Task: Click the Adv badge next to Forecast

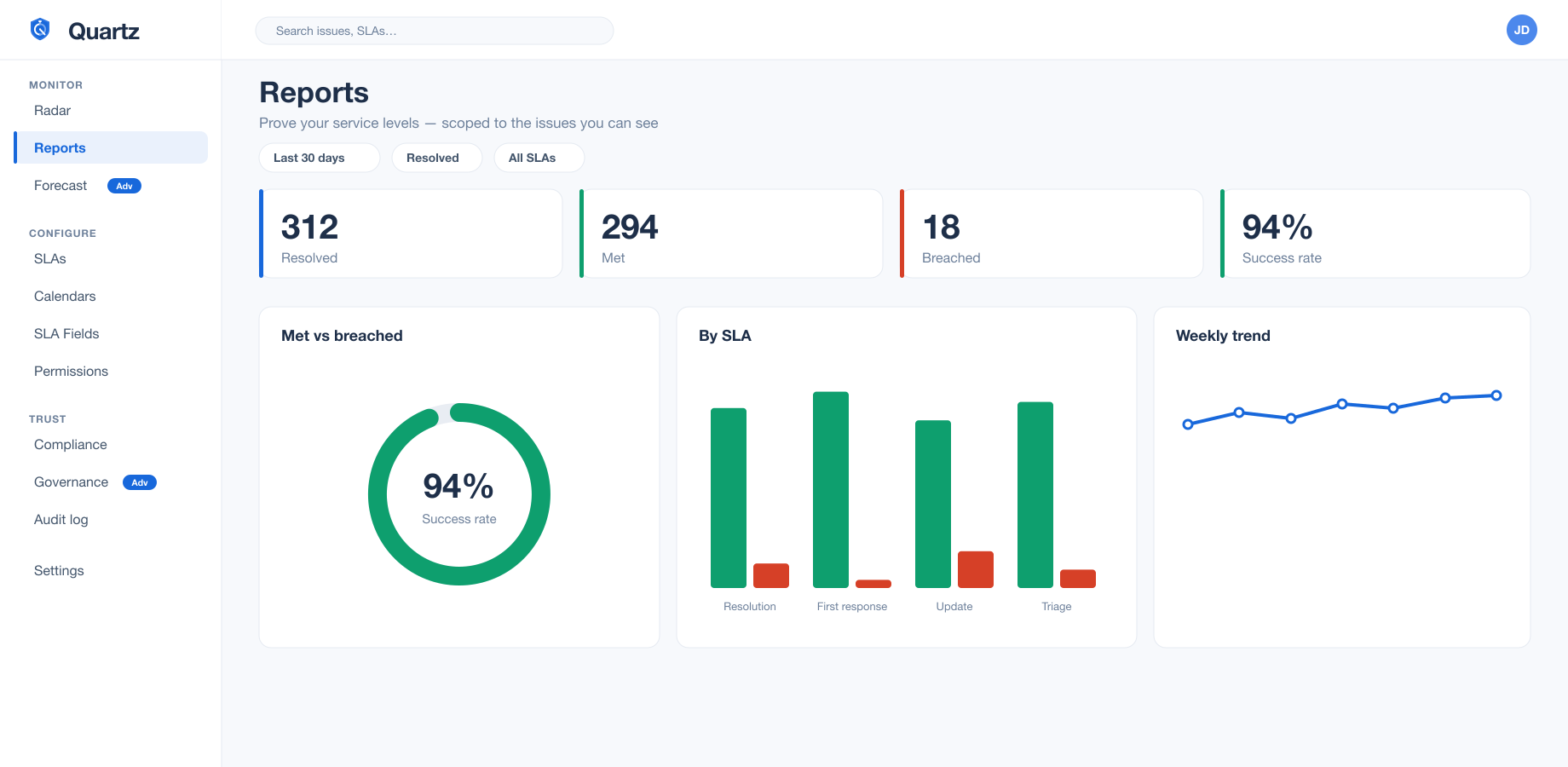Action: [x=124, y=186]
